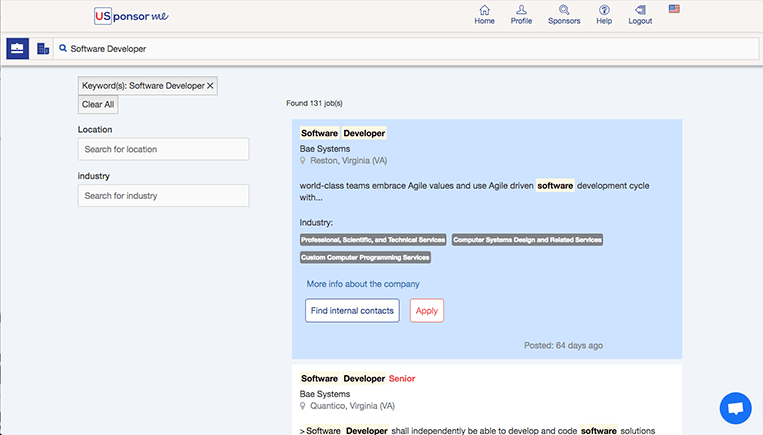
Task: Click Bae Systems in the Reston listing
Action: (x=325, y=149)
